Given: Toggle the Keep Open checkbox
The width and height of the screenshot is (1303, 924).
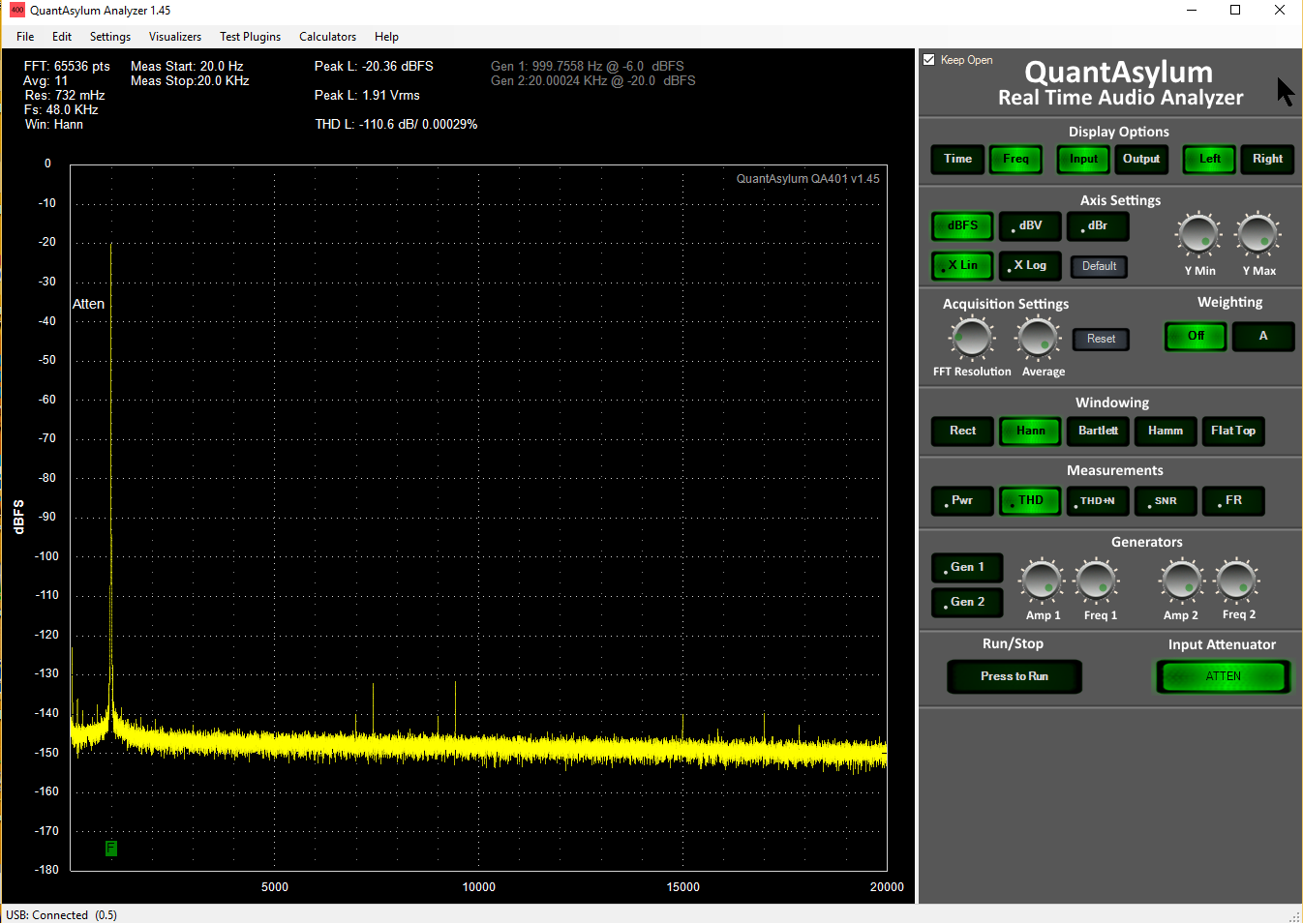Looking at the screenshot, I should coord(929,60).
